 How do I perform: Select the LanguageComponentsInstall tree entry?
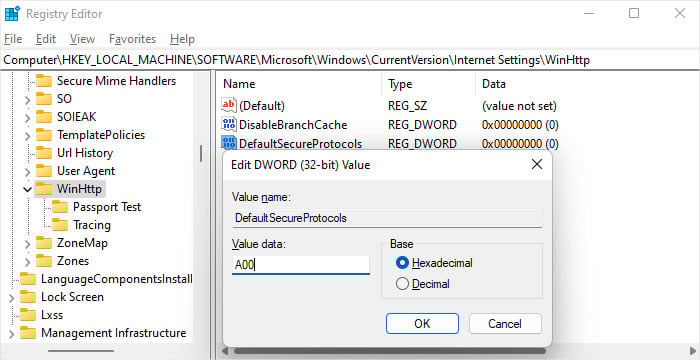tap(117, 279)
